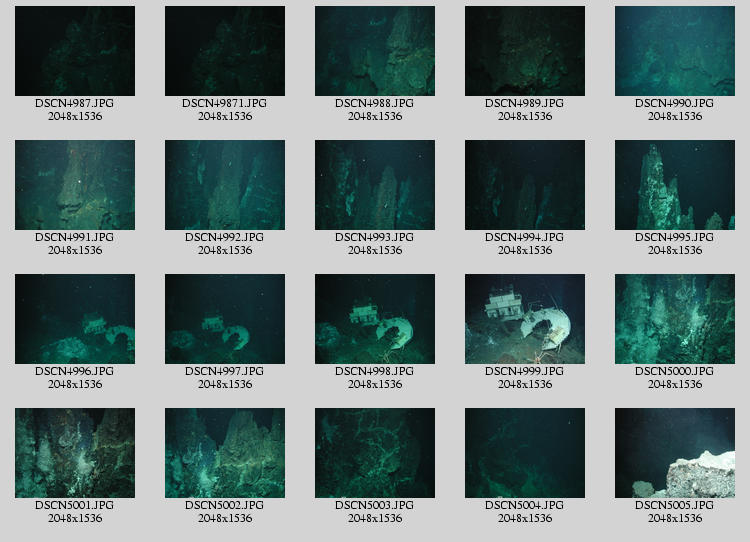Click 2048x1536 dimensions under DSCN4990.JPG
This screenshot has height=542, width=750.
click(x=675, y=116)
